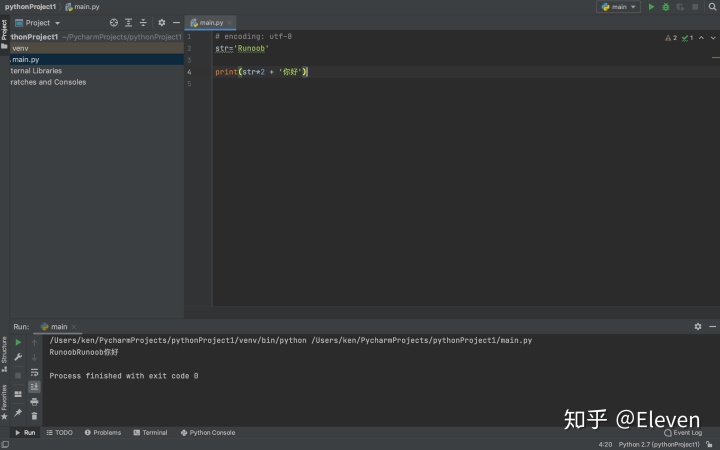Viewport: 720px width, 450px height.
Task: Open the Problems tool window
Action: point(103,433)
